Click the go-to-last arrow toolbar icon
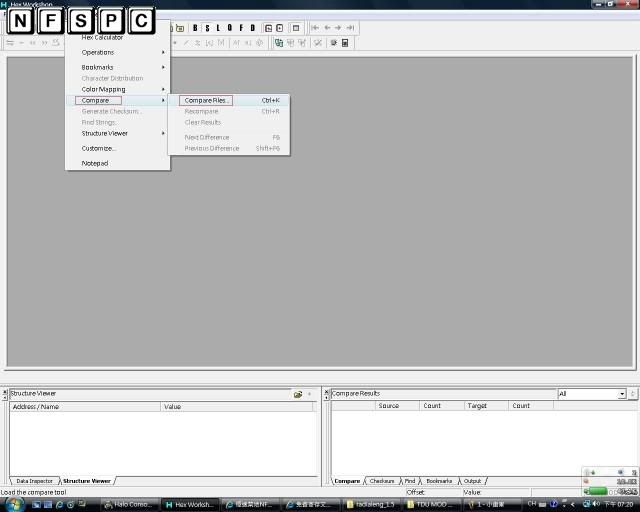Viewport: 640px width, 512px height. 350,28
